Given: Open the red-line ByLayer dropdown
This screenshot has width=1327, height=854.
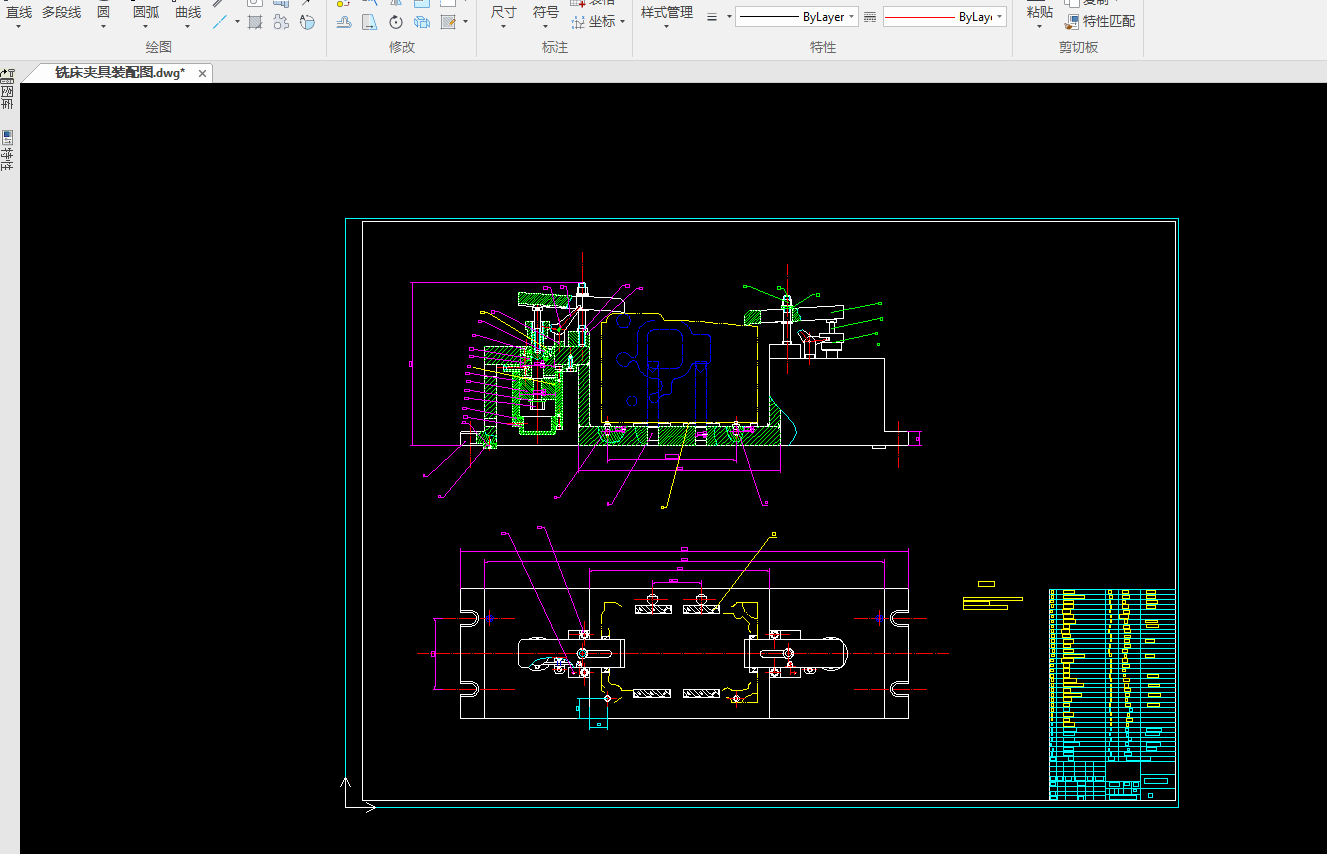Looking at the screenshot, I should coord(1000,17).
